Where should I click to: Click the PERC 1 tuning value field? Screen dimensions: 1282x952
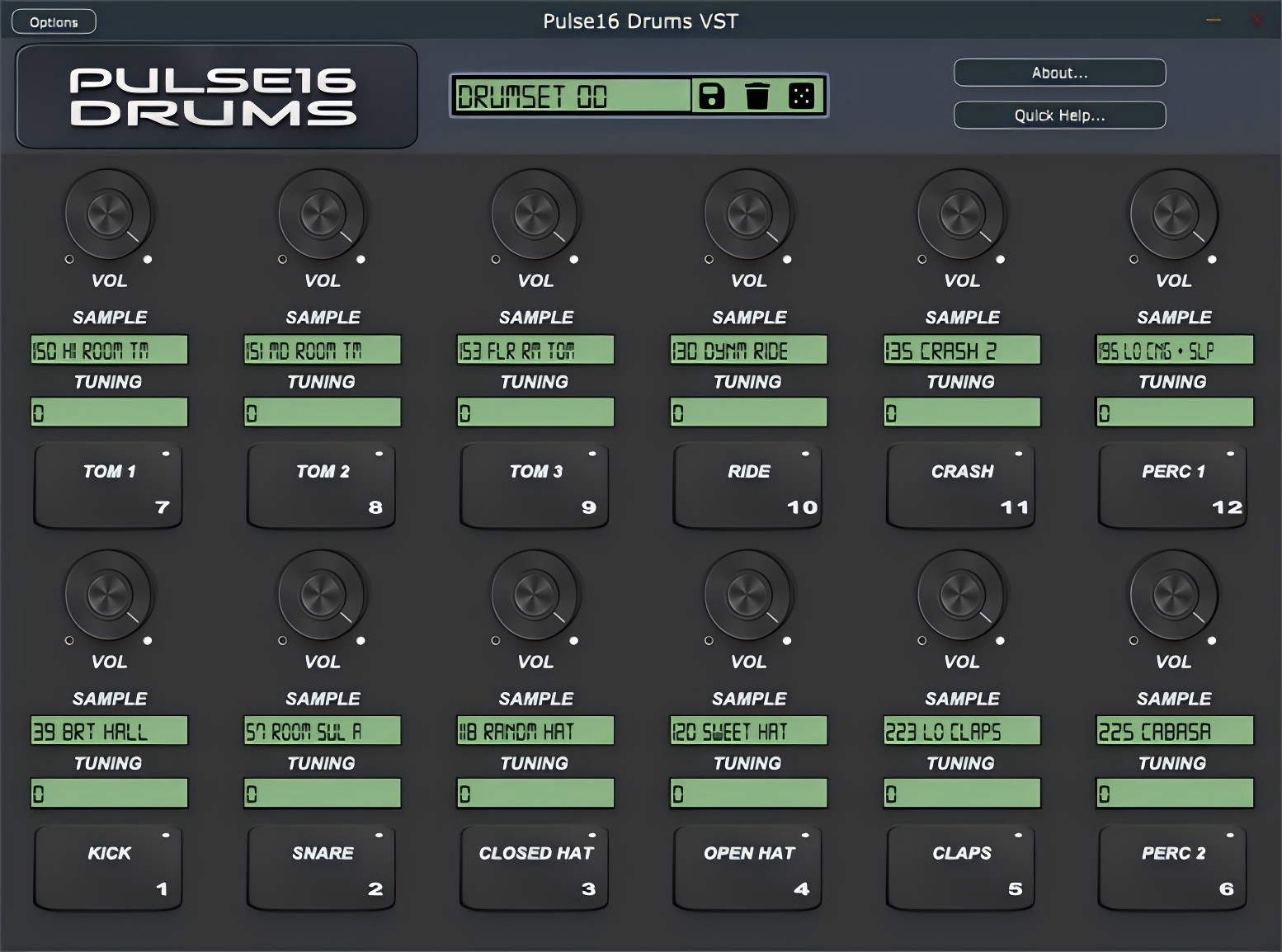pyautogui.click(x=1175, y=412)
